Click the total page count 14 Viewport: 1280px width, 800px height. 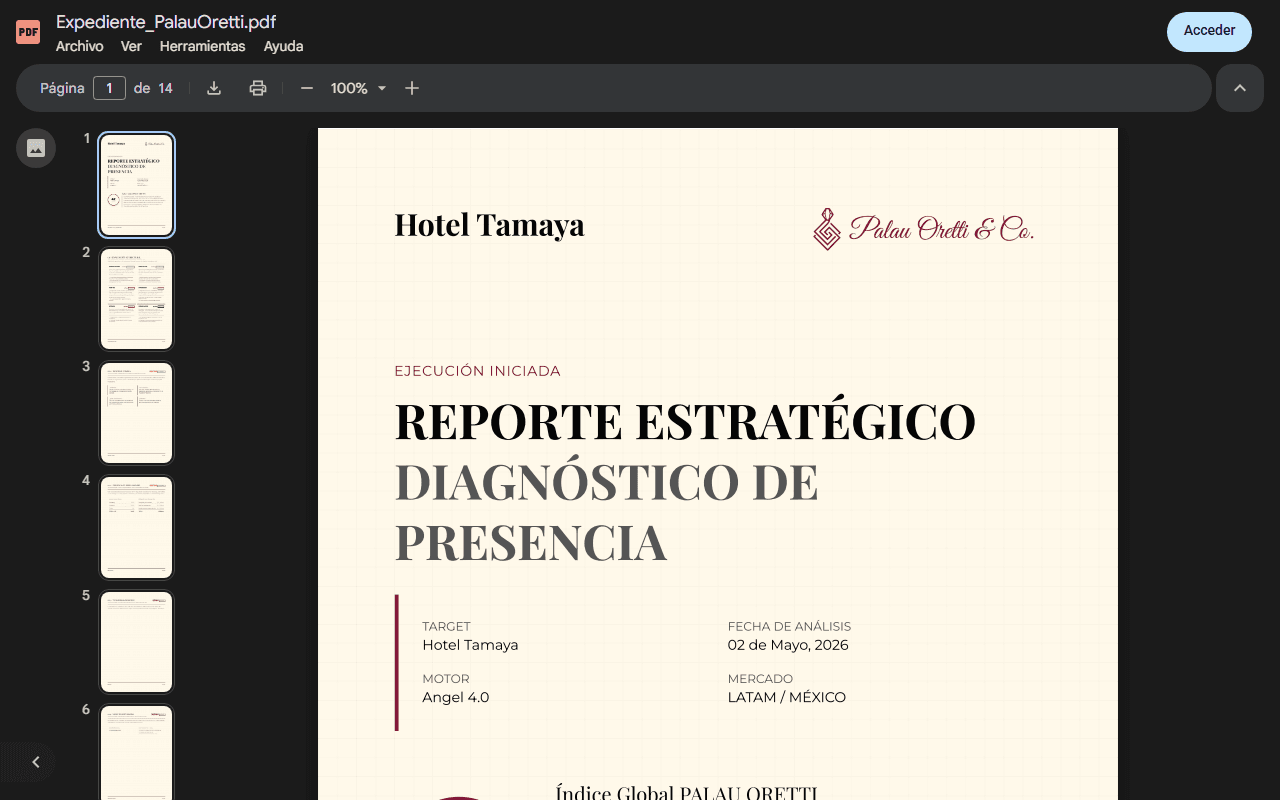tap(165, 88)
